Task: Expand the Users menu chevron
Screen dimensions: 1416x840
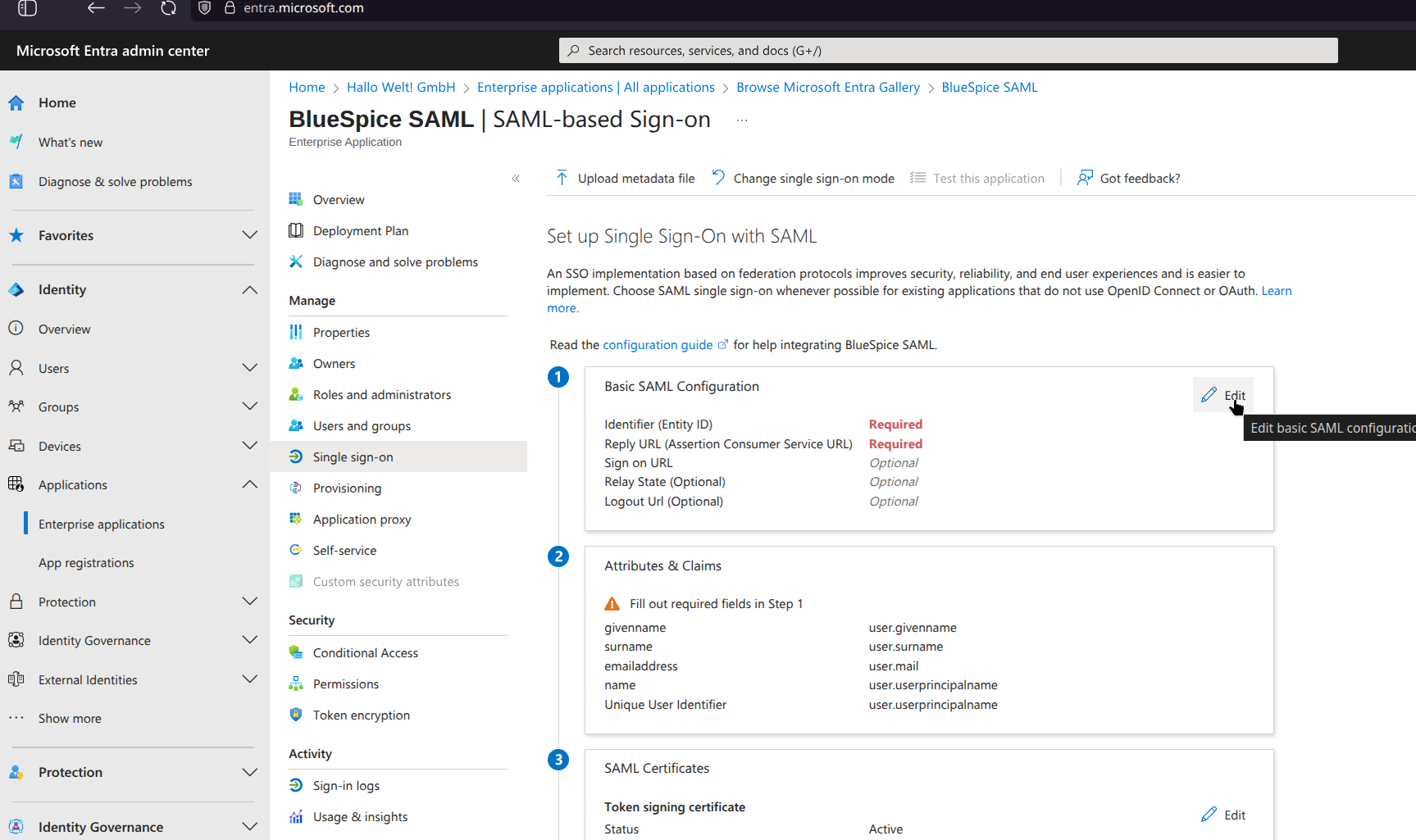Action: (250, 368)
